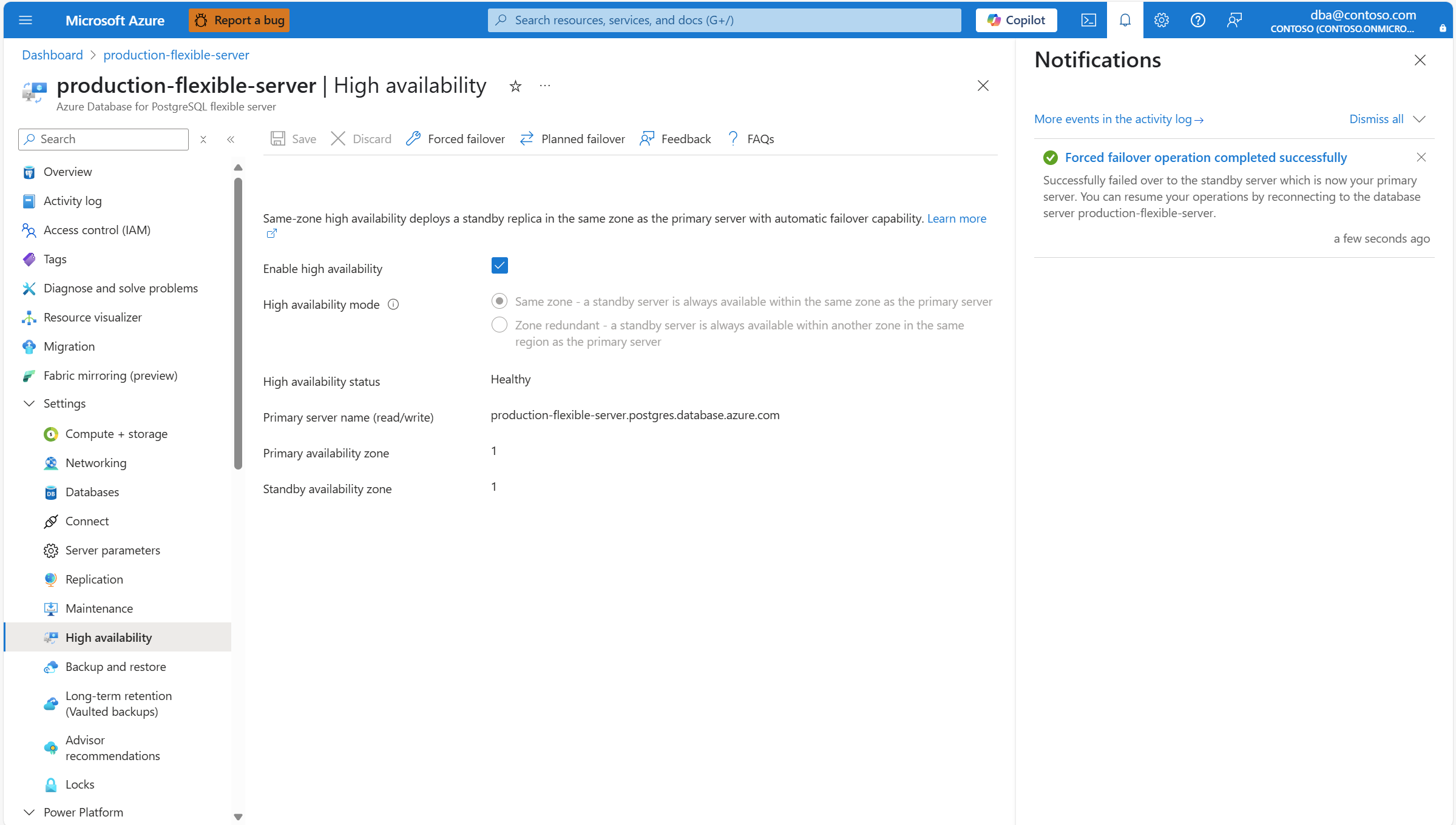Close the High availability blade
Viewport: 1456px width, 825px height.
click(983, 86)
